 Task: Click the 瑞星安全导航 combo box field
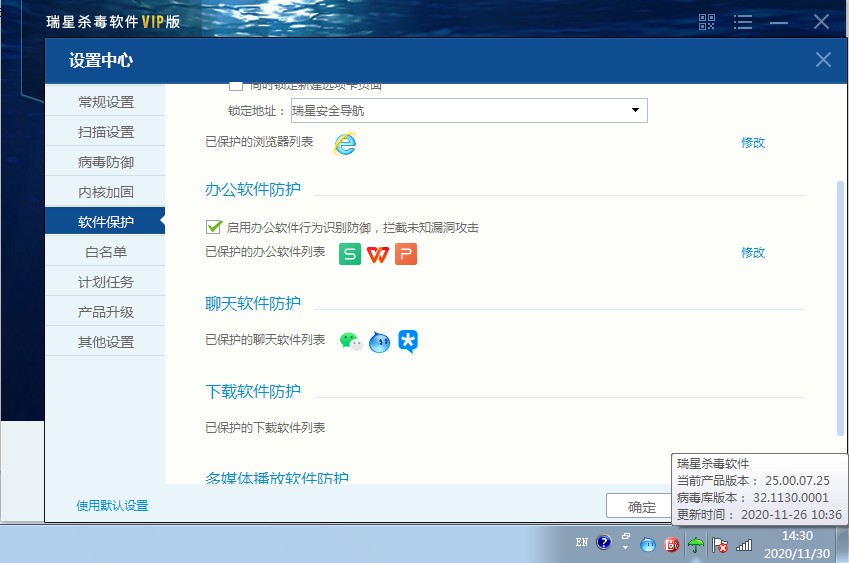click(x=469, y=110)
